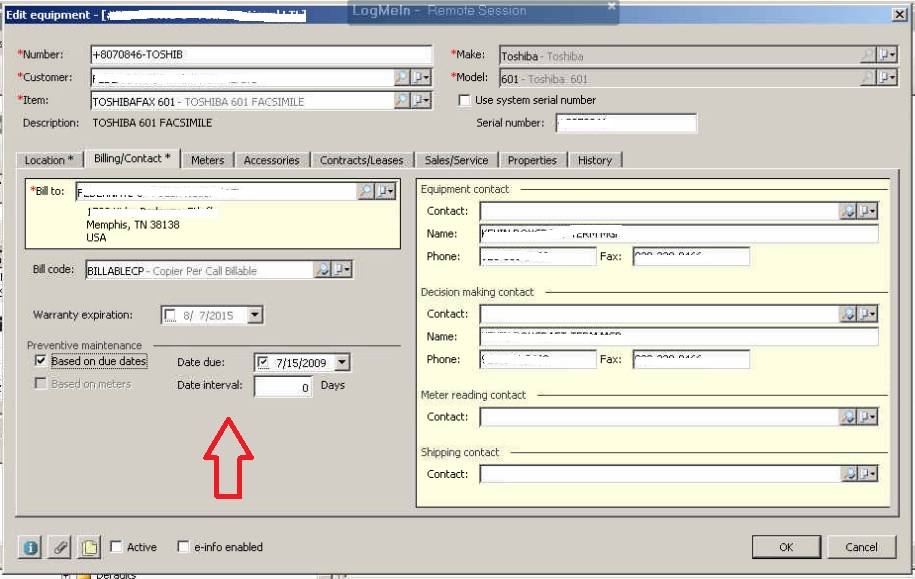
Task: Open the Item field quick-menu icon
Action: point(421,100)
